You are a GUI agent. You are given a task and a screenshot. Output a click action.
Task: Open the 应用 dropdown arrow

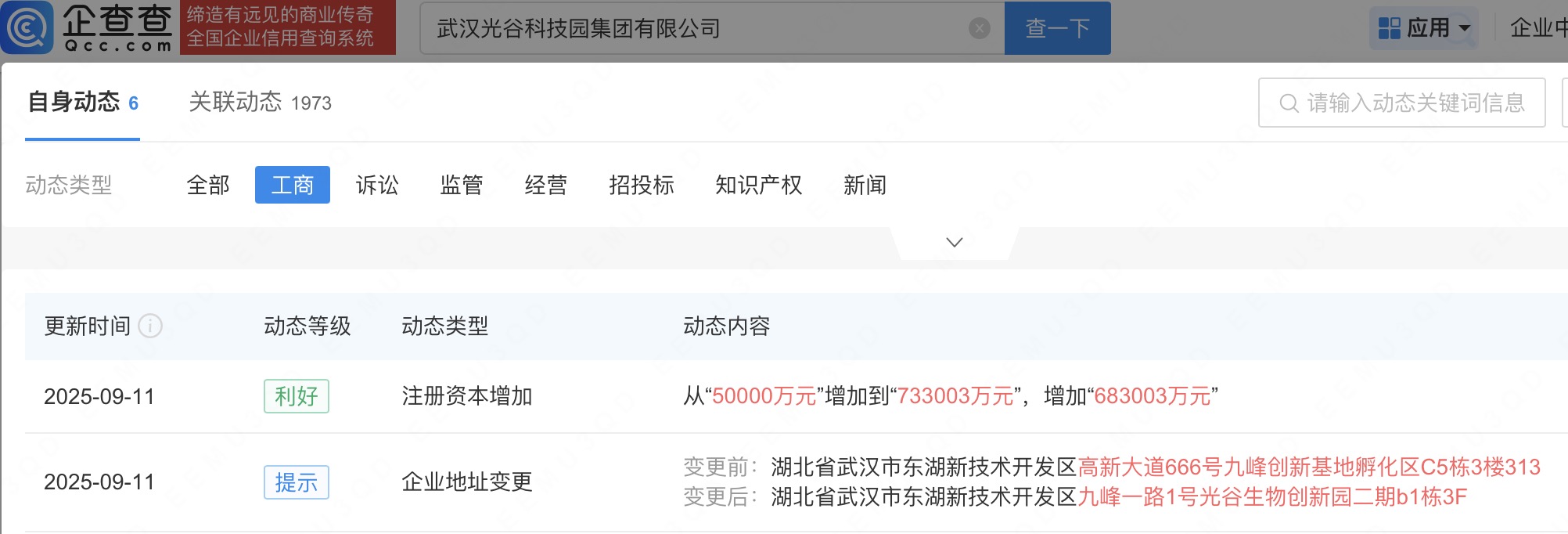(1465, 29)
